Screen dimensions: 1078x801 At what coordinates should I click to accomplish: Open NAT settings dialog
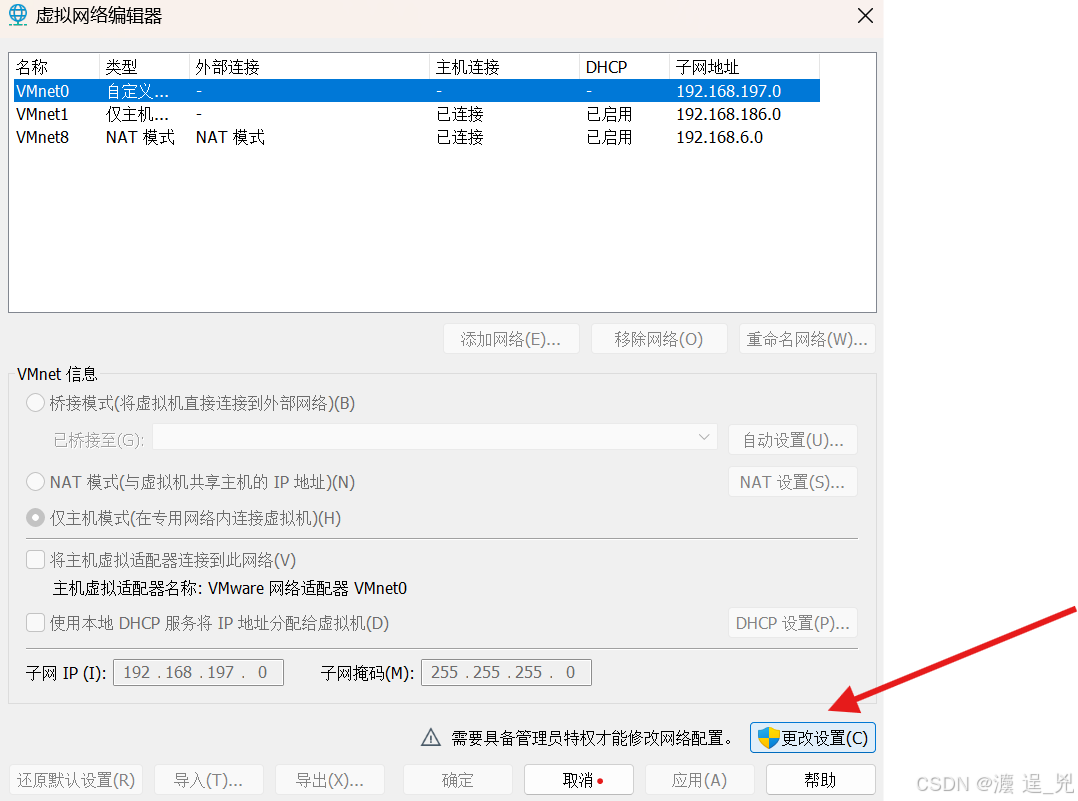click(x=793, y=481)
